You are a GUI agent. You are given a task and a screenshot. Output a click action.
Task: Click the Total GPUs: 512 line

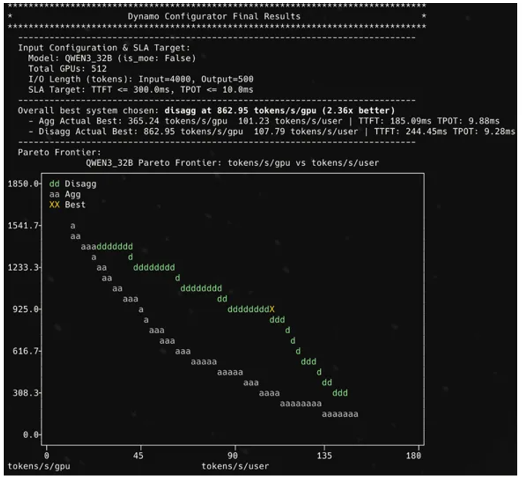tap(67, 69)
